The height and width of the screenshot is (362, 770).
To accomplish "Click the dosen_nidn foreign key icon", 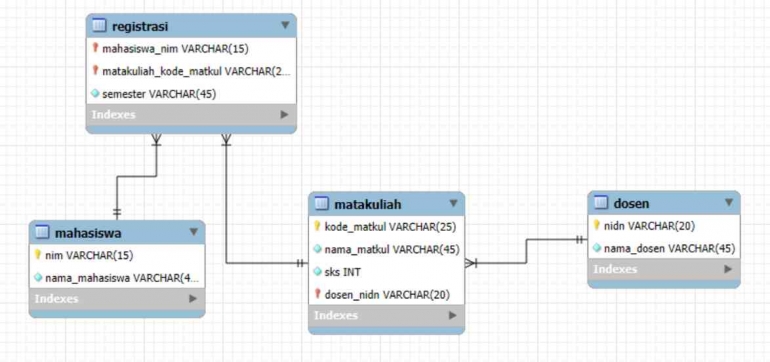I will point(317,294).
